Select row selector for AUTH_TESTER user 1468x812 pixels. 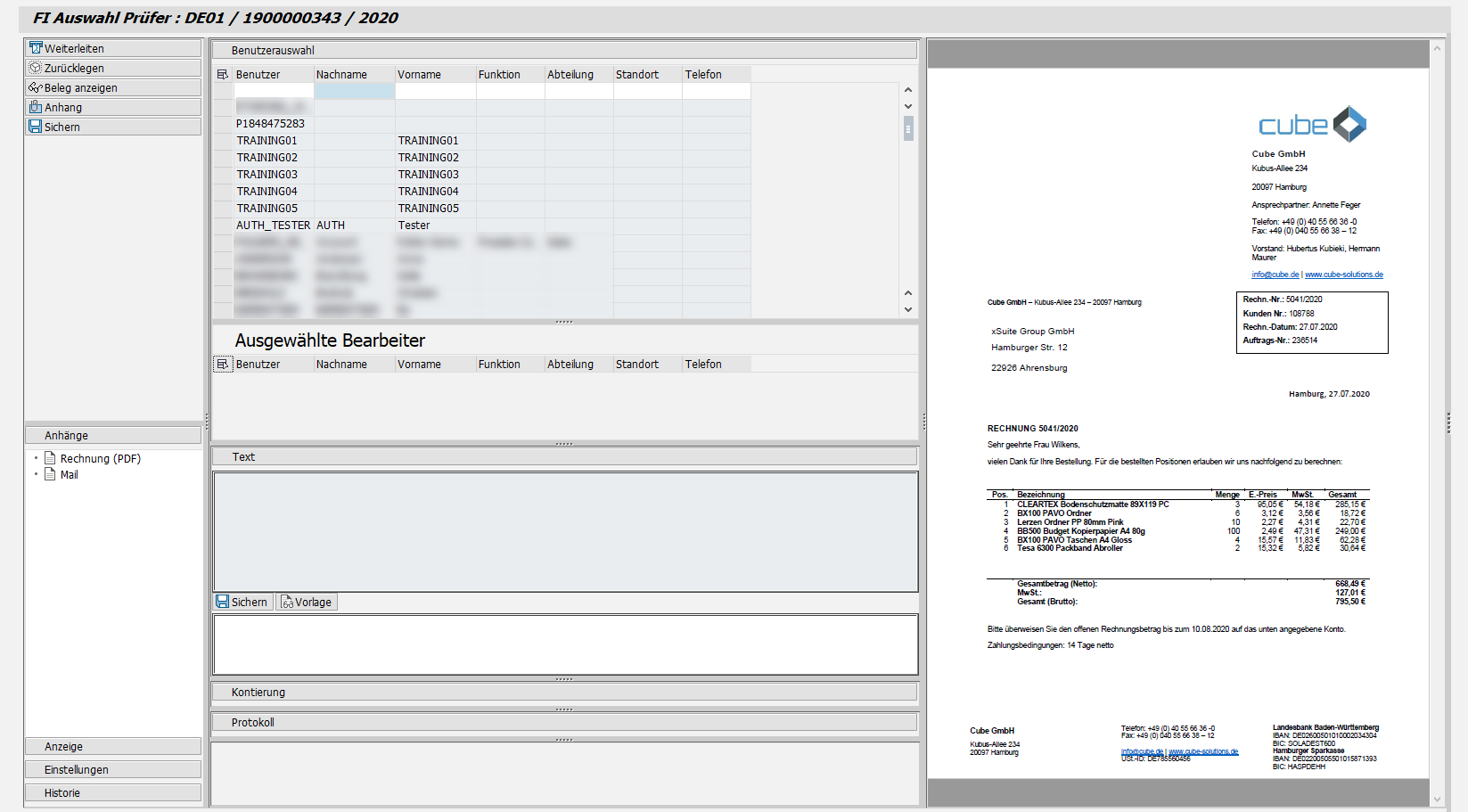(x=223, y=226)
